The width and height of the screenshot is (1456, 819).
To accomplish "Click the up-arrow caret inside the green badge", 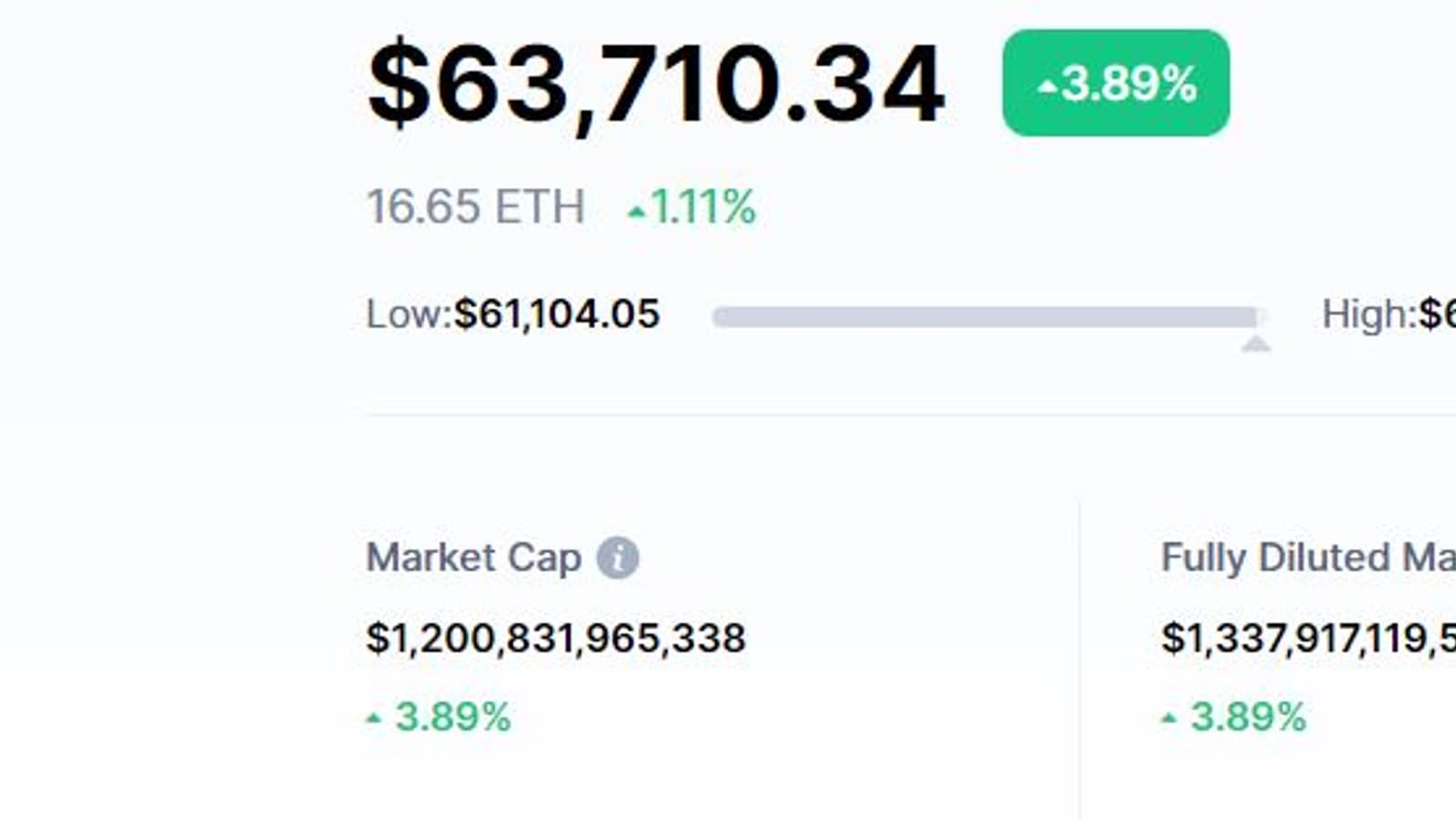I will pyautogui.click(x=1047, y=87).
